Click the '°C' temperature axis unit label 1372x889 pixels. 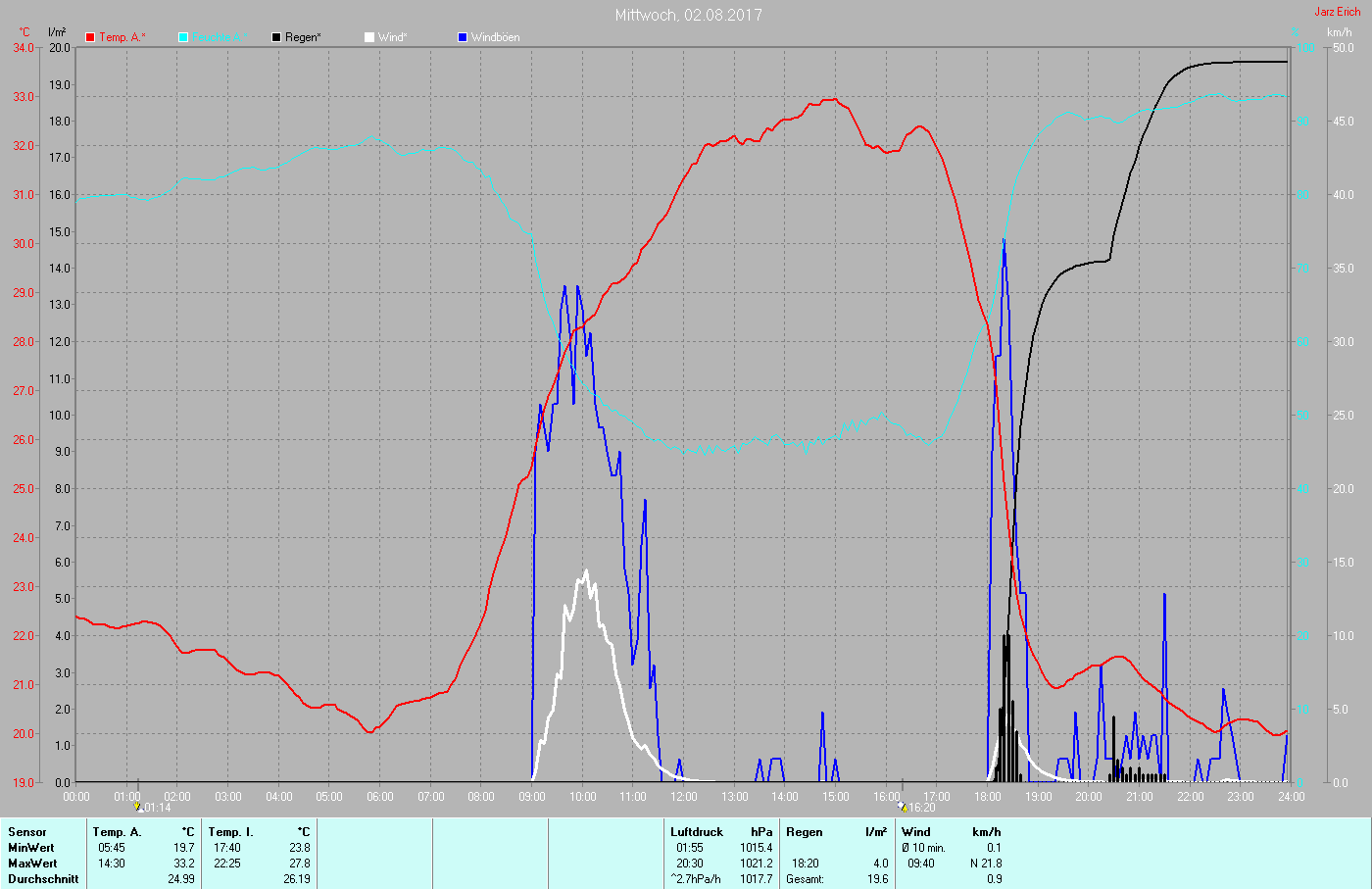point(24,32)
